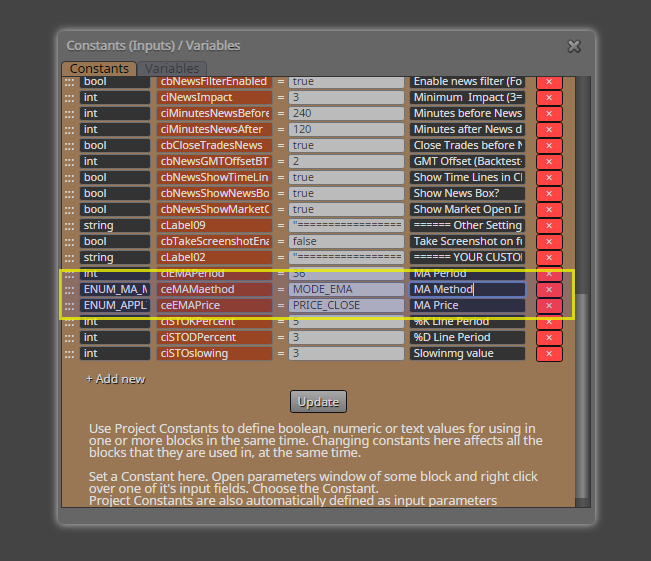Viewport: 651px width, 561px height.
Task: Remove the ciSTOslowing constant
Action: pos(549,353)
